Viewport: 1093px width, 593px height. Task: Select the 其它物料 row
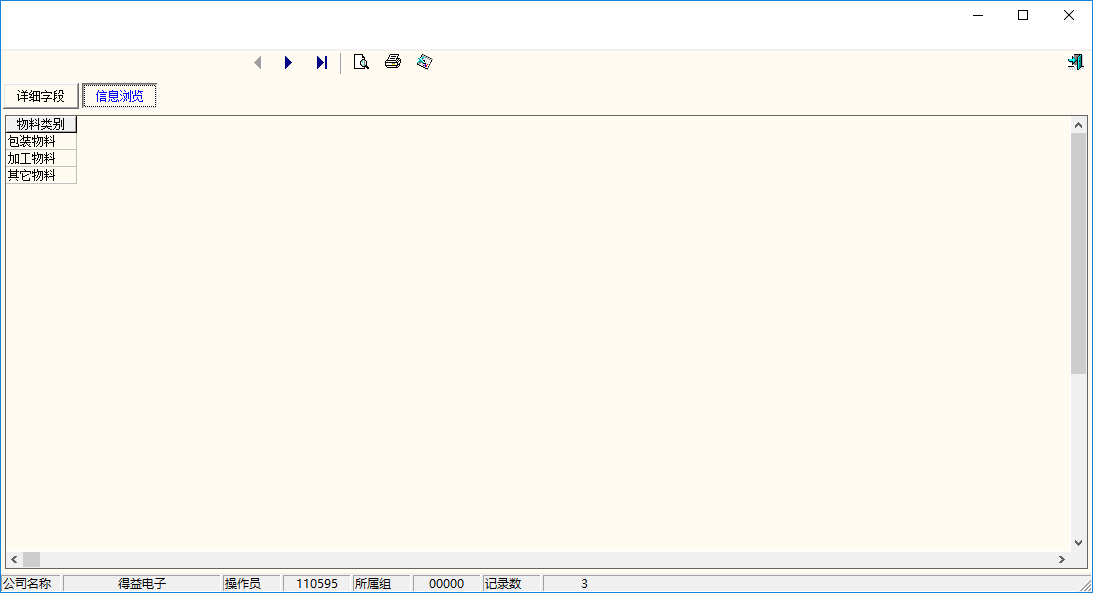[x=41, y=175]
